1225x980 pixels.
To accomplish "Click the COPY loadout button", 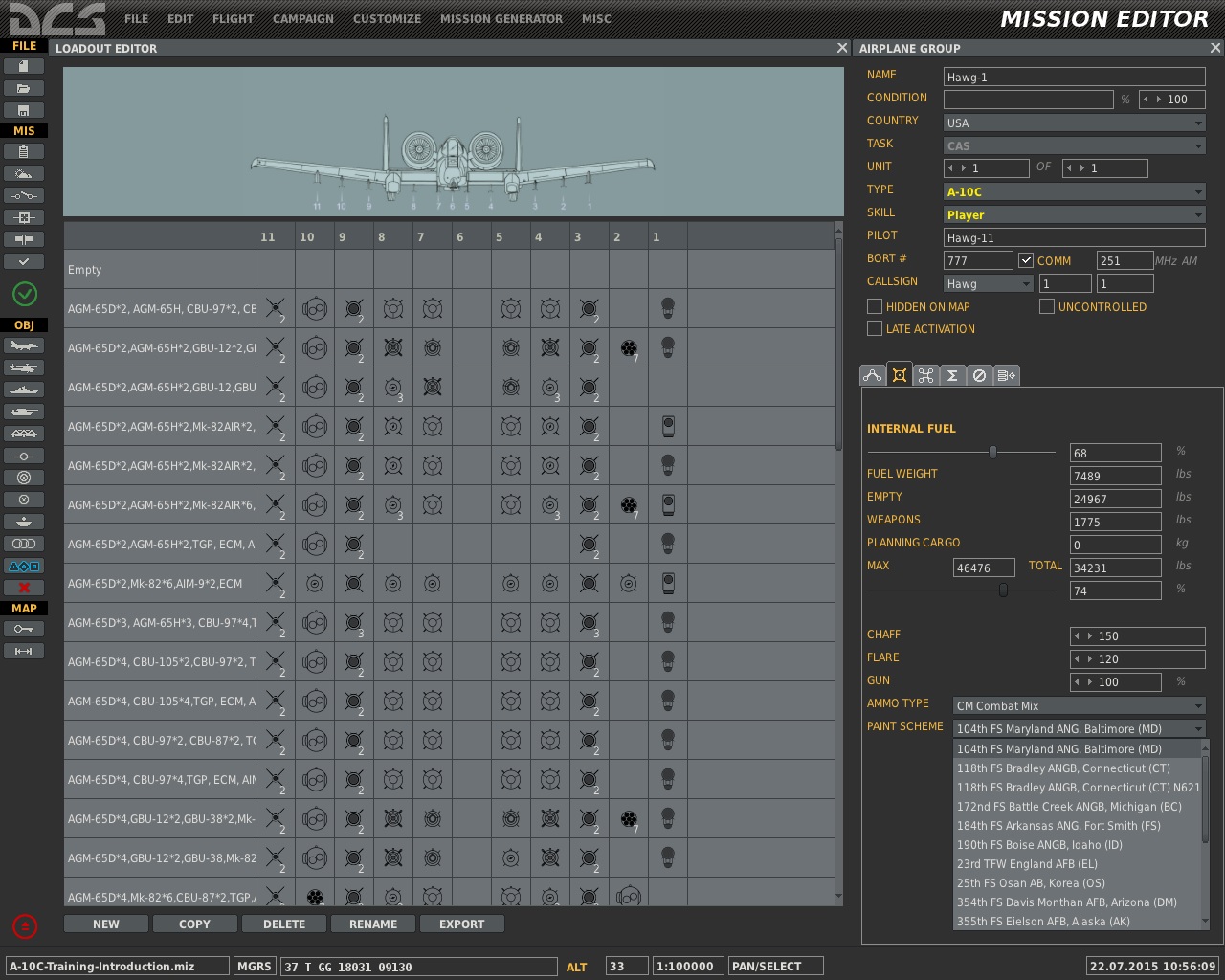I will coord(194,924).
